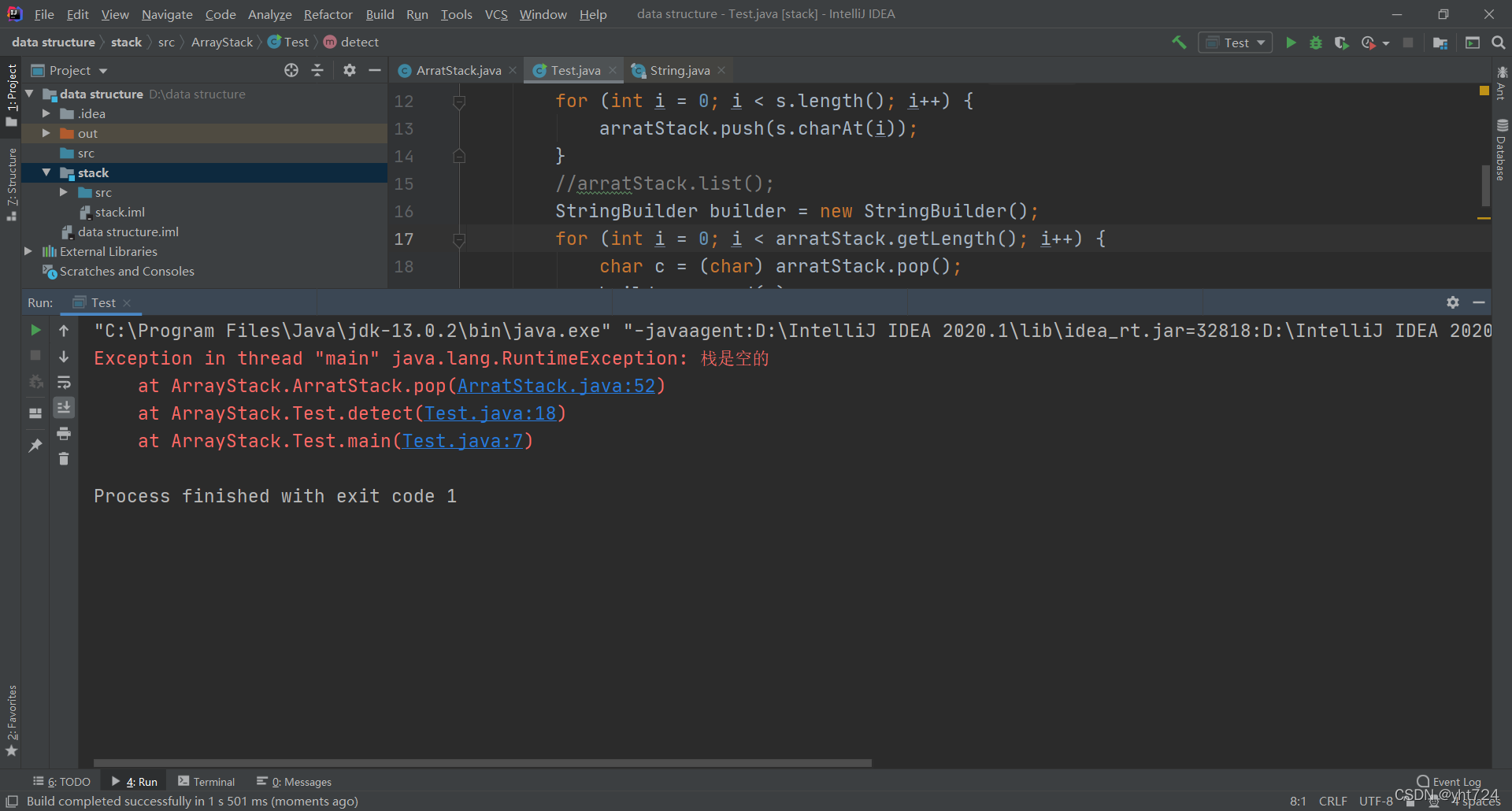Run Test with green play icon in toolbar
The height and width of the screenshot is (811, 1512).
pyautogui.click(x=1291, y=43)
